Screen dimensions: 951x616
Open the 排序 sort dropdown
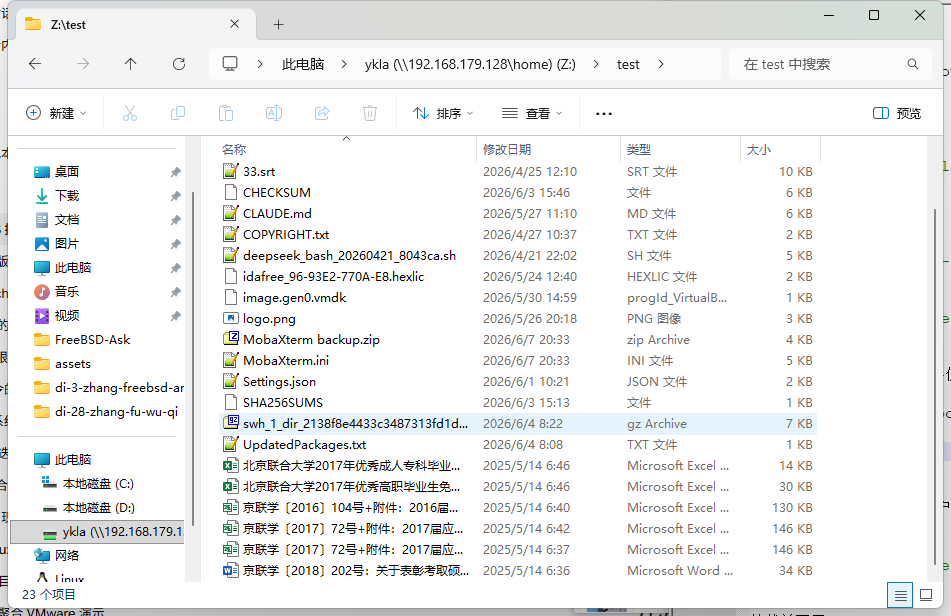pyautogui.click(x=443, y=113)
